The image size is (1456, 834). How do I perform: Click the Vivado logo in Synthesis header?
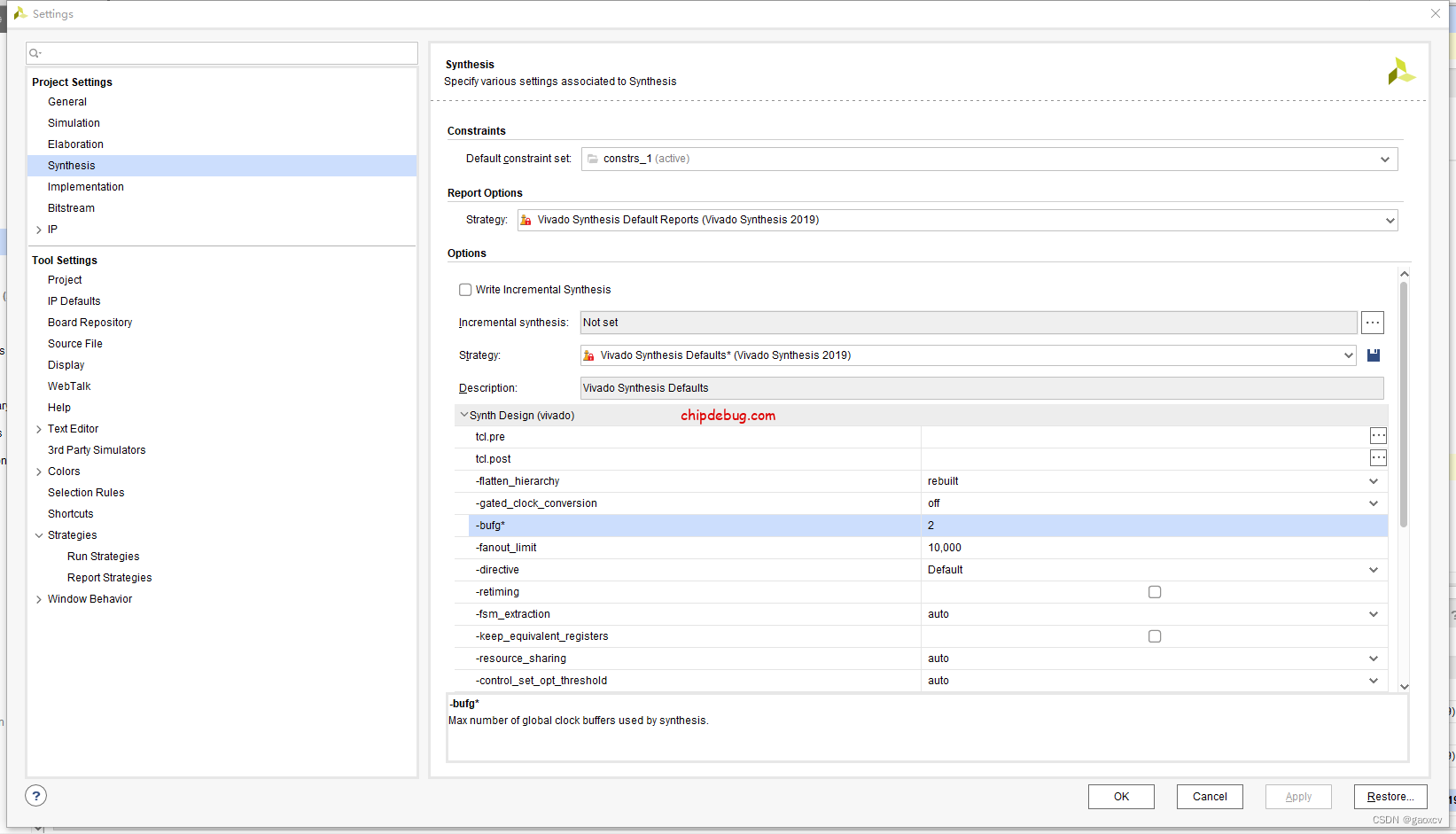tap(1400, 72)
